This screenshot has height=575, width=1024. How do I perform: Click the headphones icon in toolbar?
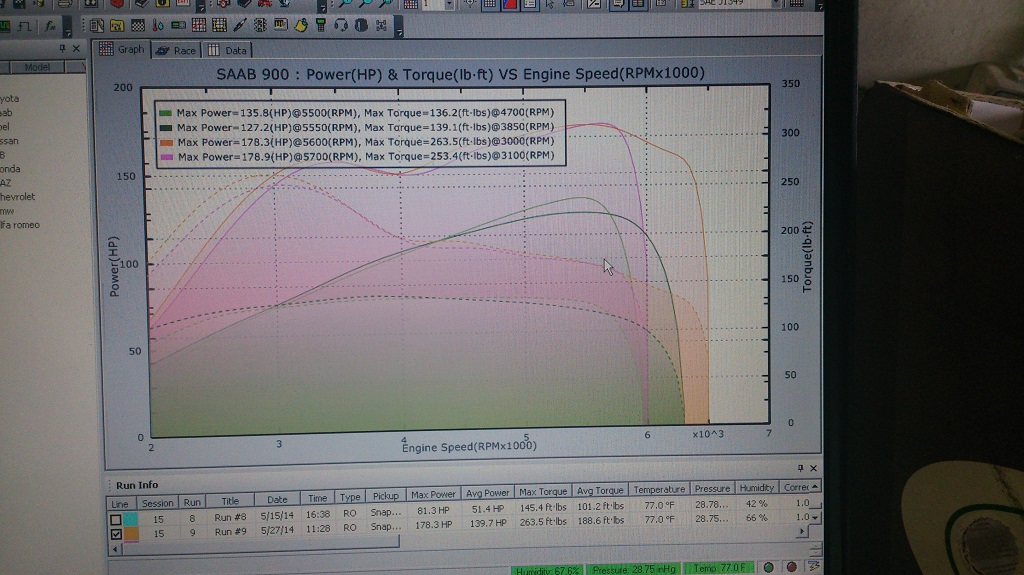340,25
